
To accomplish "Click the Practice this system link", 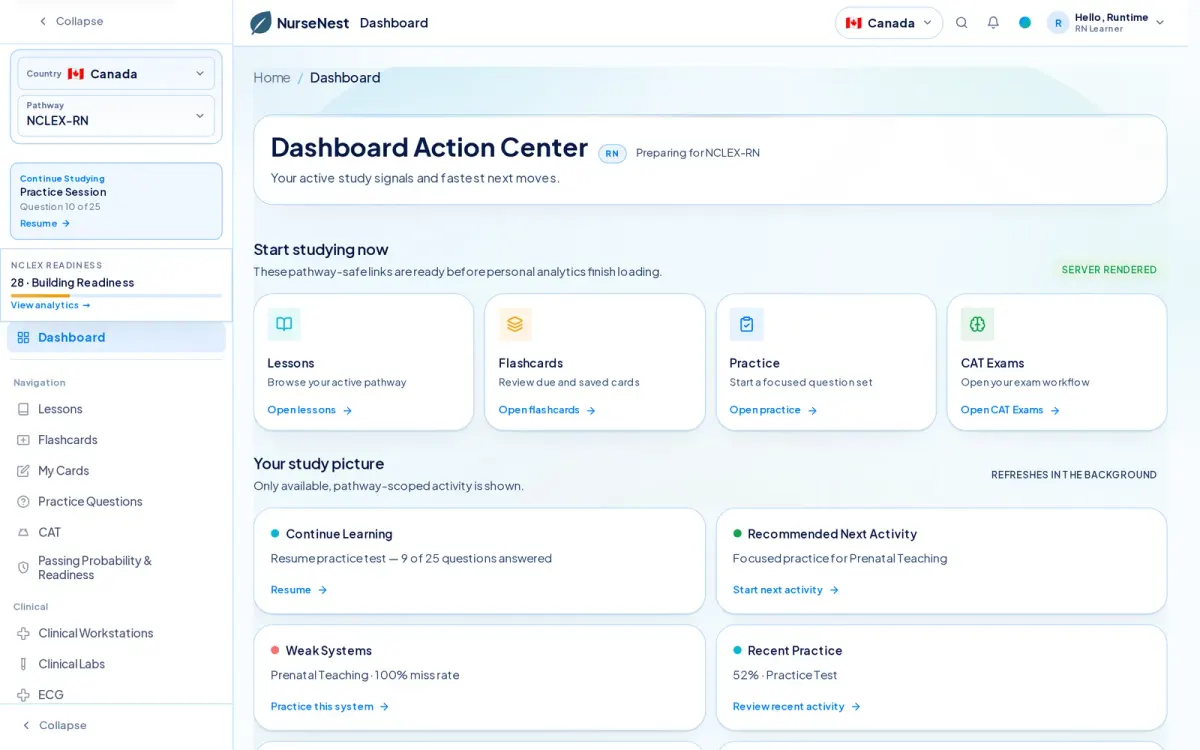I will [x=330, y=707].
